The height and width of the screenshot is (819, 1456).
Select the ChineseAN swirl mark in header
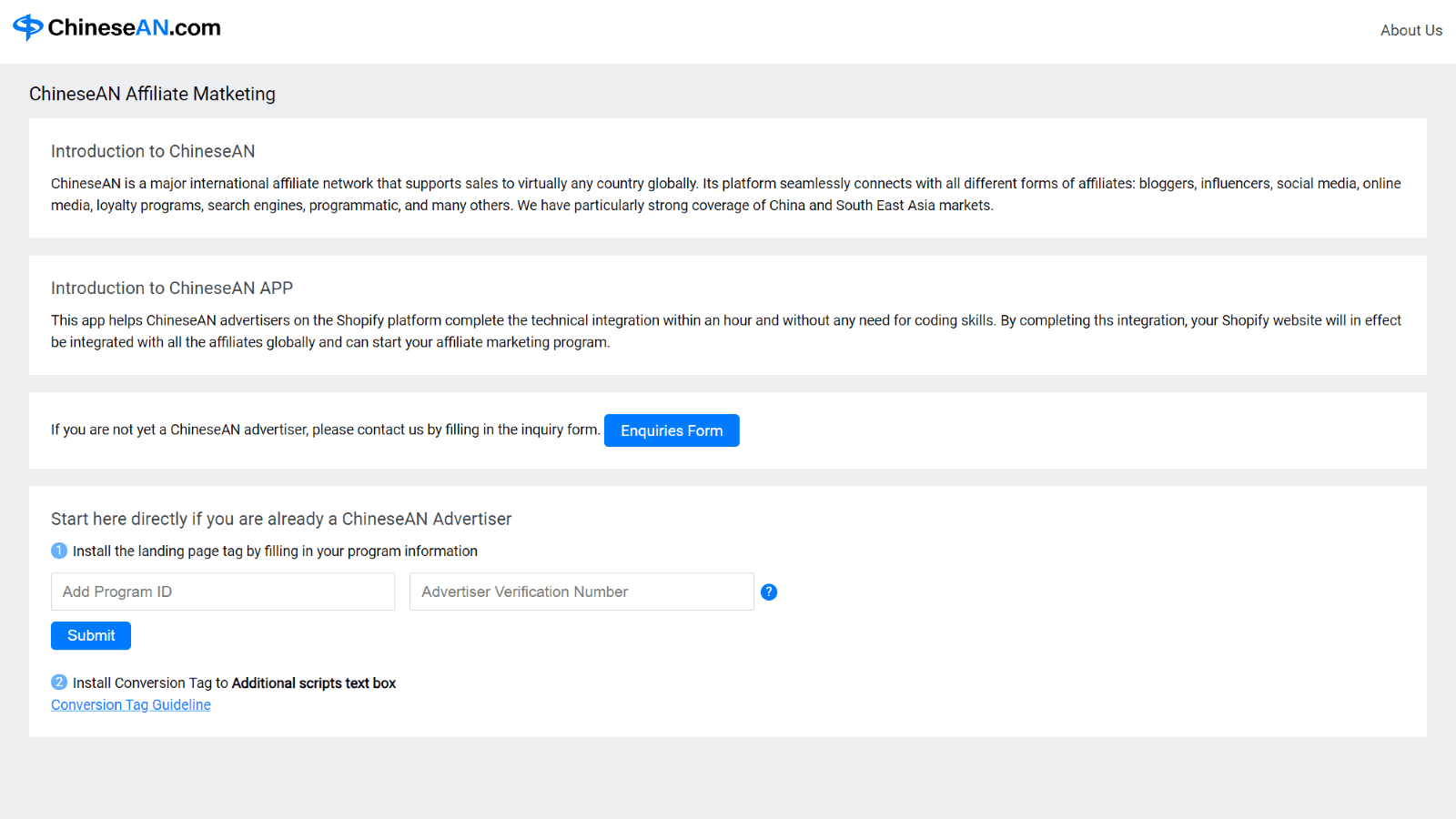point(27,26)
